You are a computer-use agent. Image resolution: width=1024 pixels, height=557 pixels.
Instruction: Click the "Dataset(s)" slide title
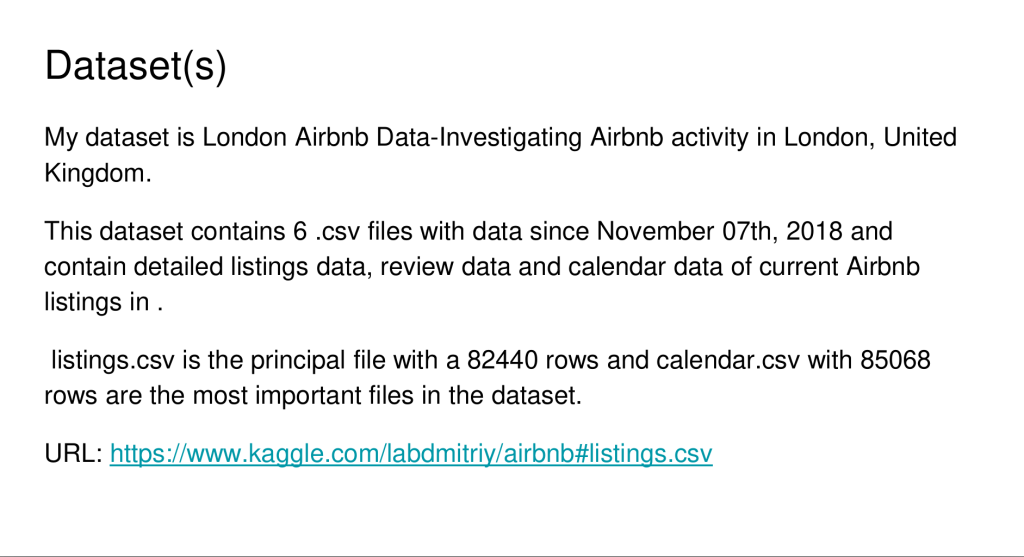tap(136, 66)
